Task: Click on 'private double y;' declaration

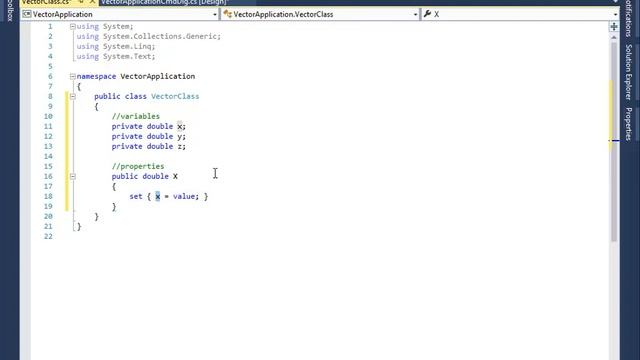Action: click(x=149, y=136)
